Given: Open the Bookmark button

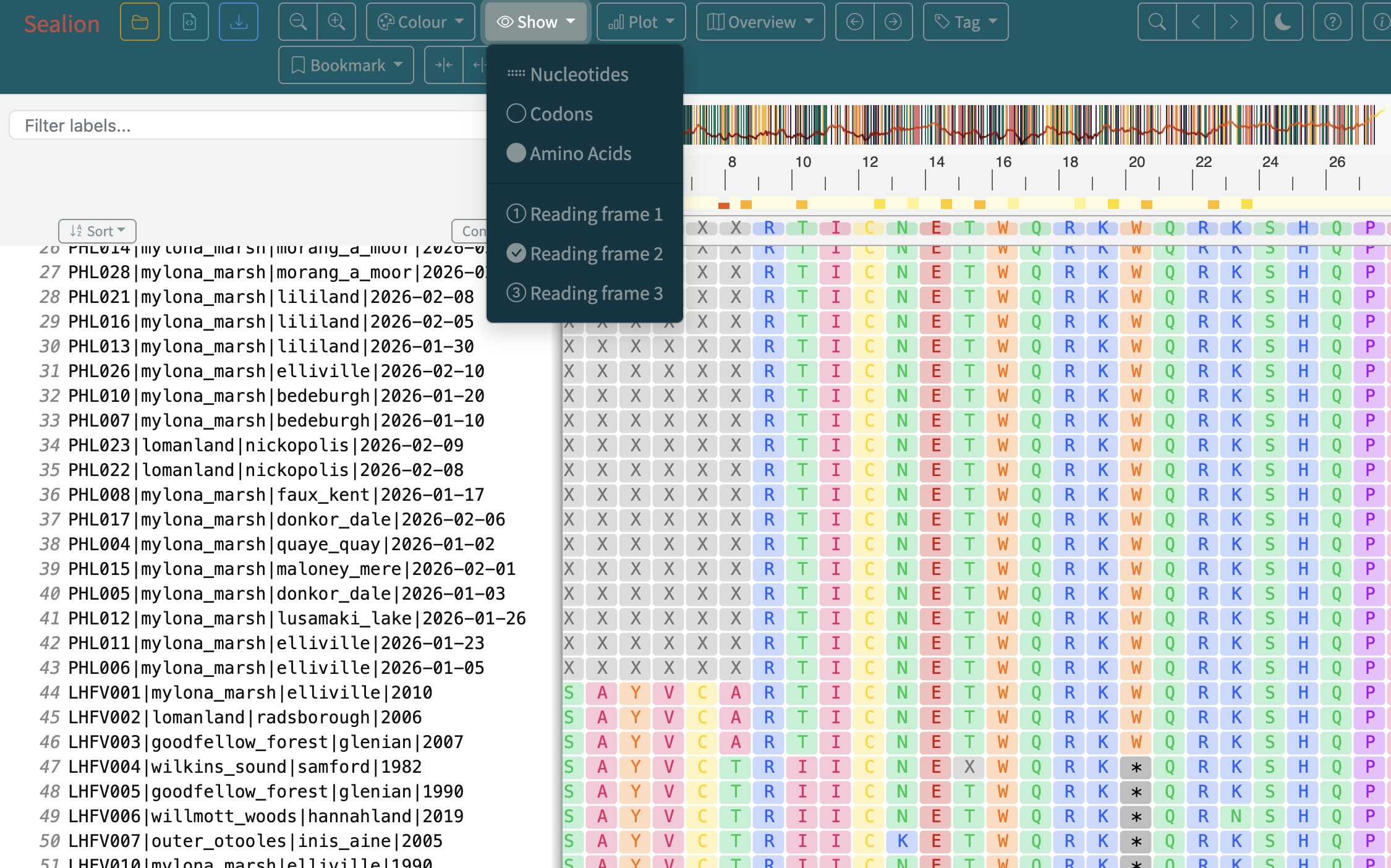Looking at the screenshot, I should 346,65.
